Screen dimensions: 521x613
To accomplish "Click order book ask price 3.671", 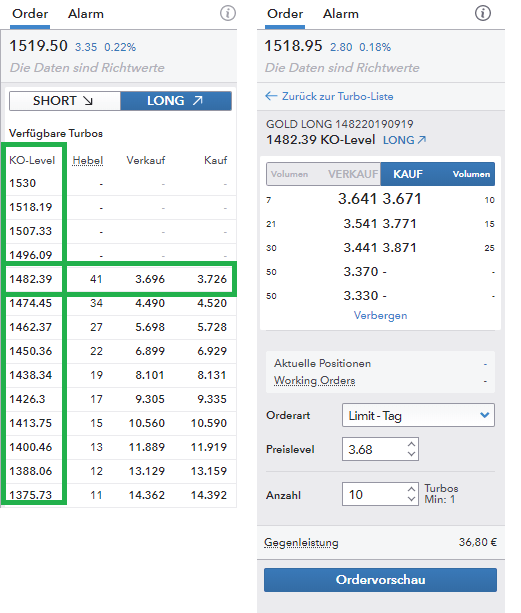I will tap(402, 199).
